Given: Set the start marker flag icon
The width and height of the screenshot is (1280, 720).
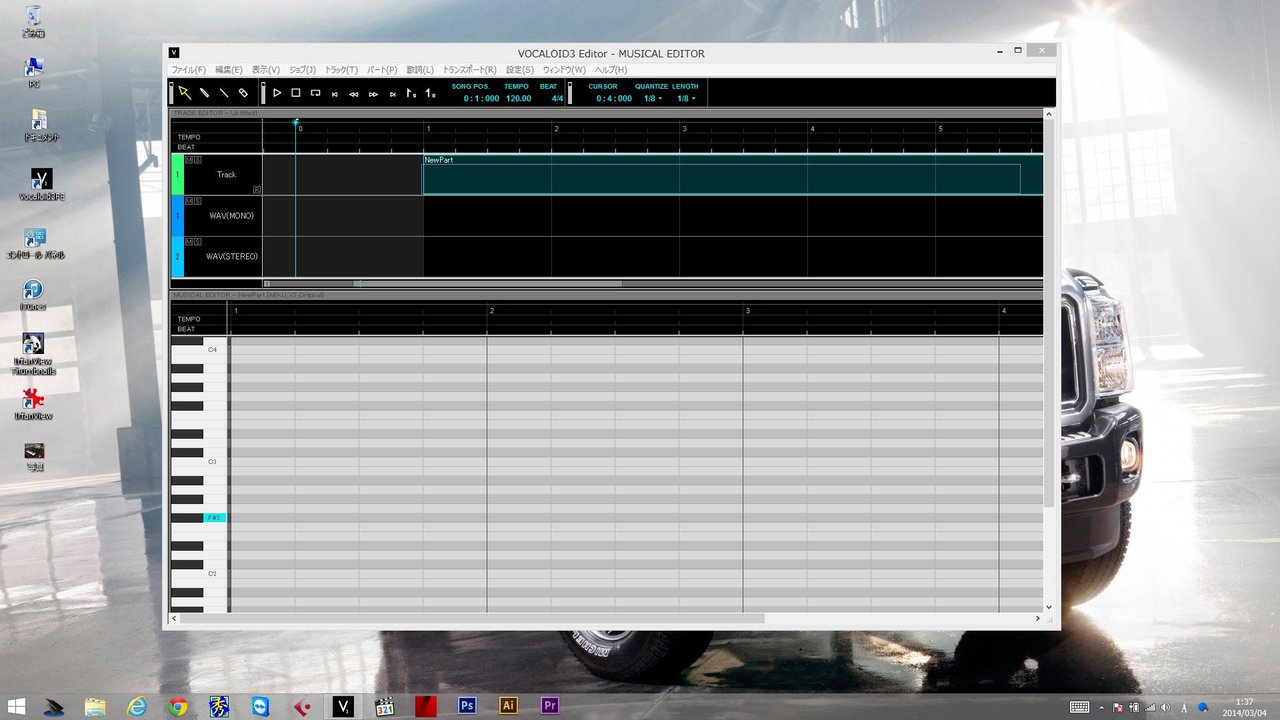Looking at the screenshot, I should click(x=411, y=93).
